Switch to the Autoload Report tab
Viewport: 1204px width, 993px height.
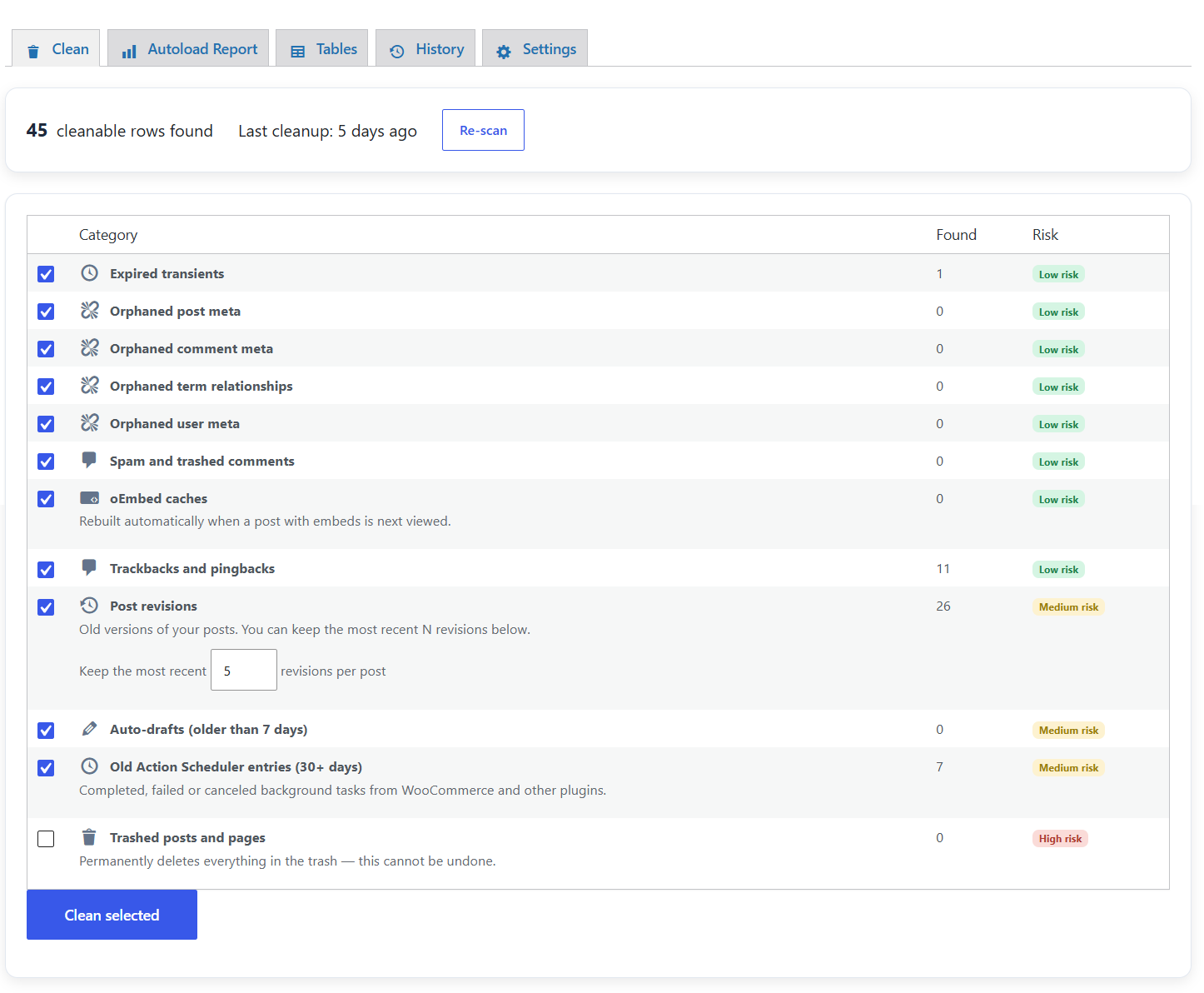click(188, 48)
